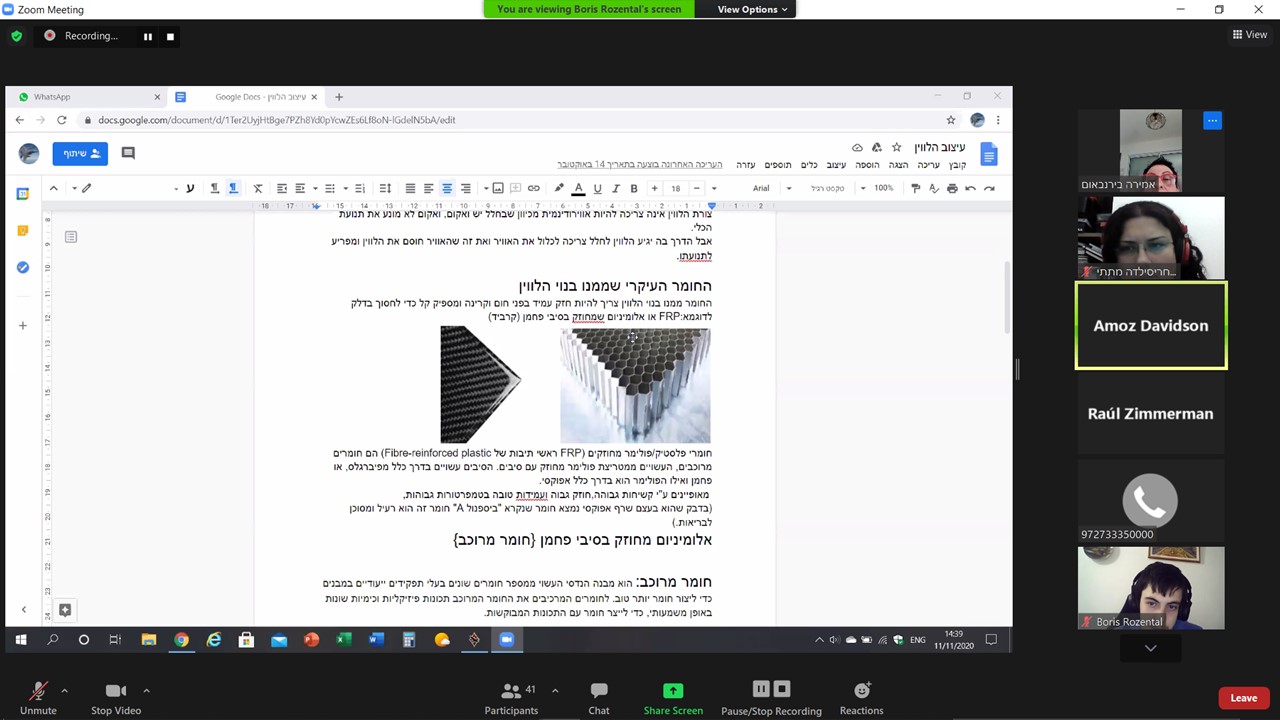Open the Insert (הוספה) menu
Screen dimensions: 1280x720
[x=867, y=164]
